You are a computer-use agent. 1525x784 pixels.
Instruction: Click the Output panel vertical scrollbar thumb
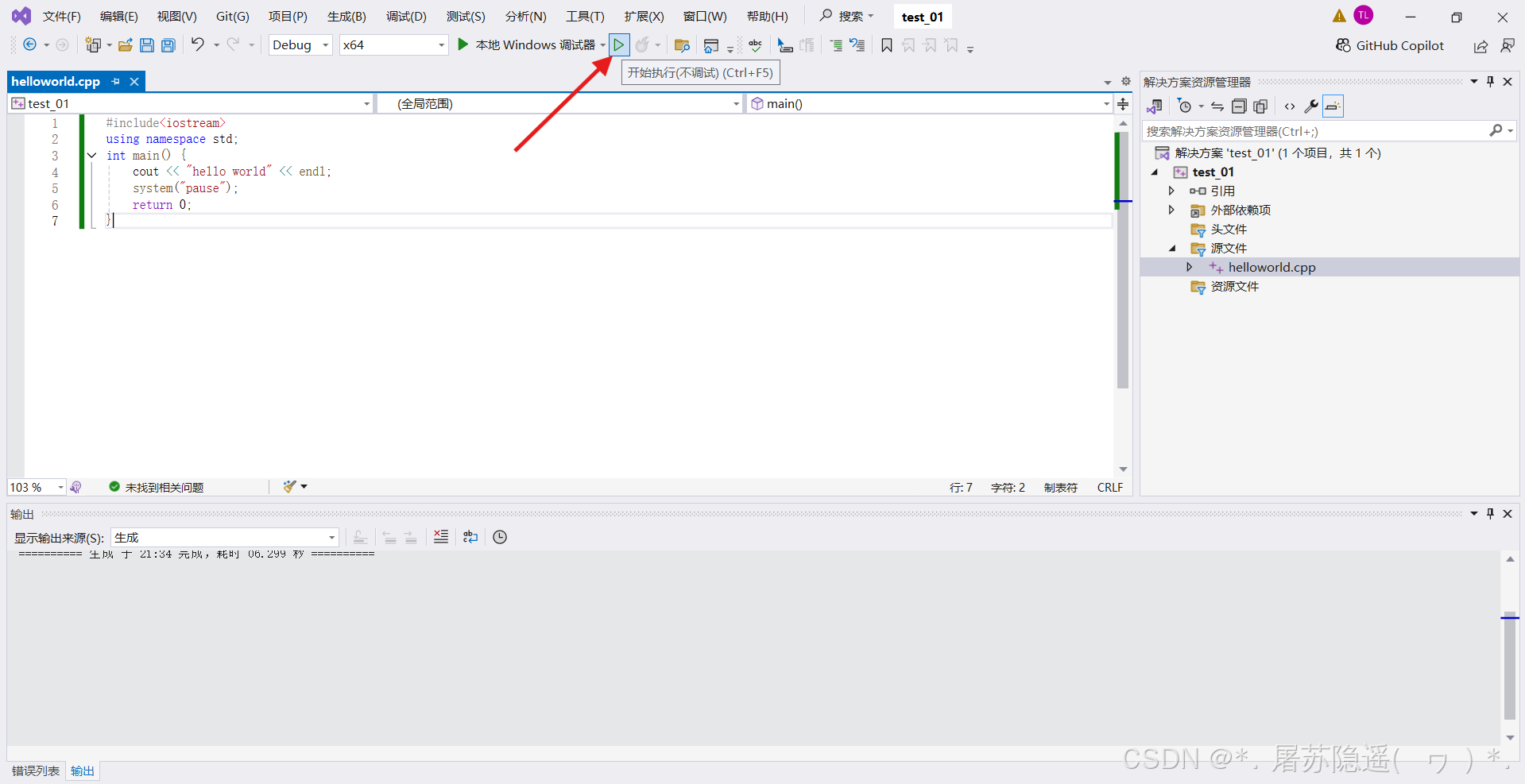1510,666
